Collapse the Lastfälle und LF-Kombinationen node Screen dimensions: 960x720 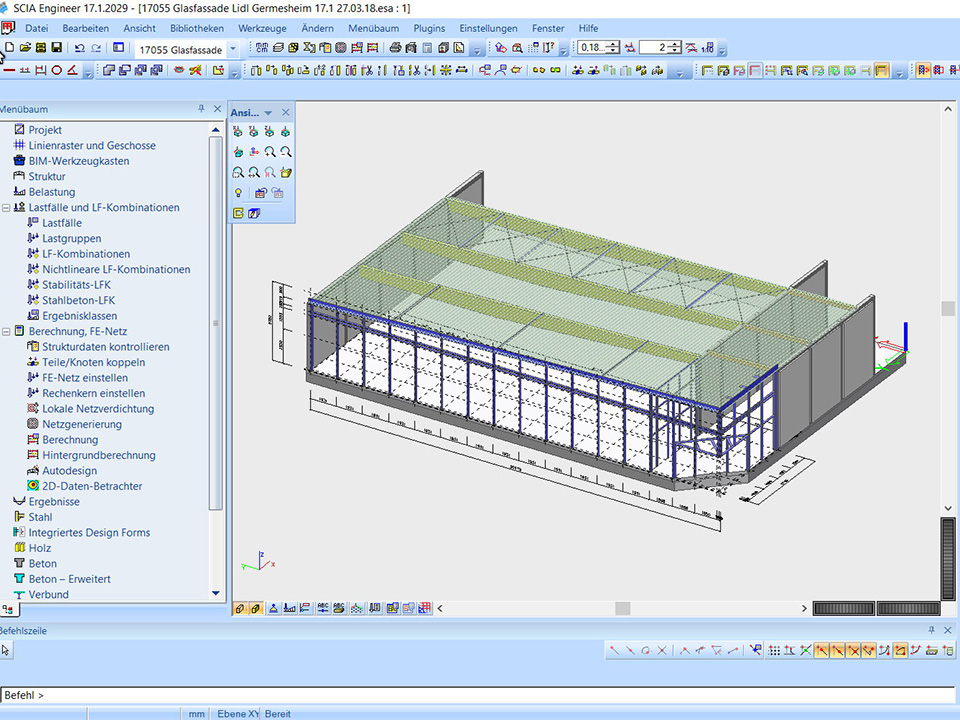[6, 208]
